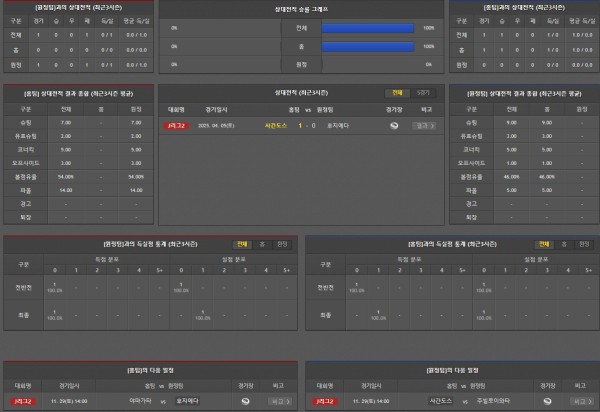This screenshot has height=412, width=600.
Task: Select 홈 filter in the left goal statistics panel
Action: pos(262,243)
